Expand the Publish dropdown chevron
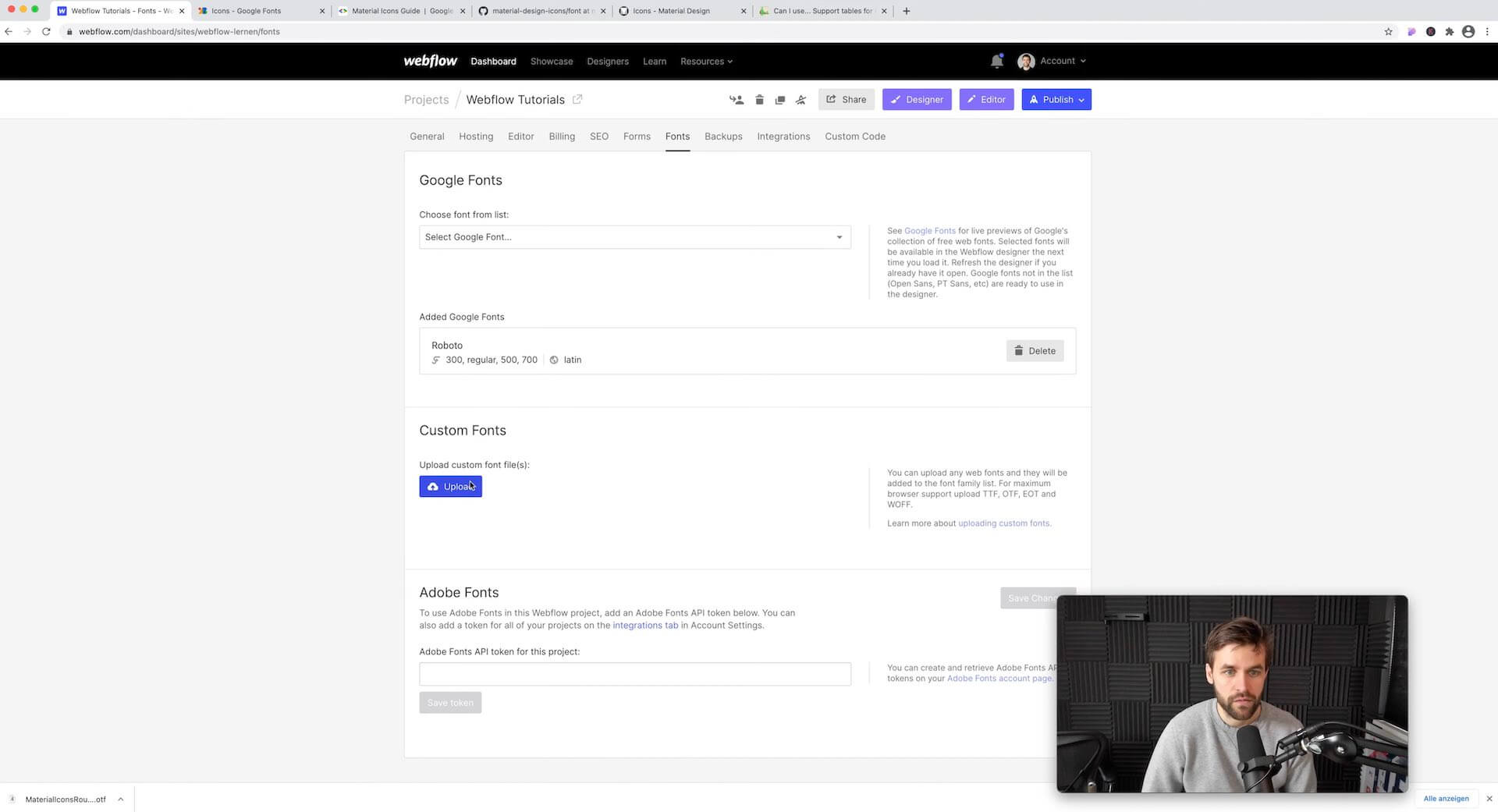The image size is (1498, 812). 1081,99
